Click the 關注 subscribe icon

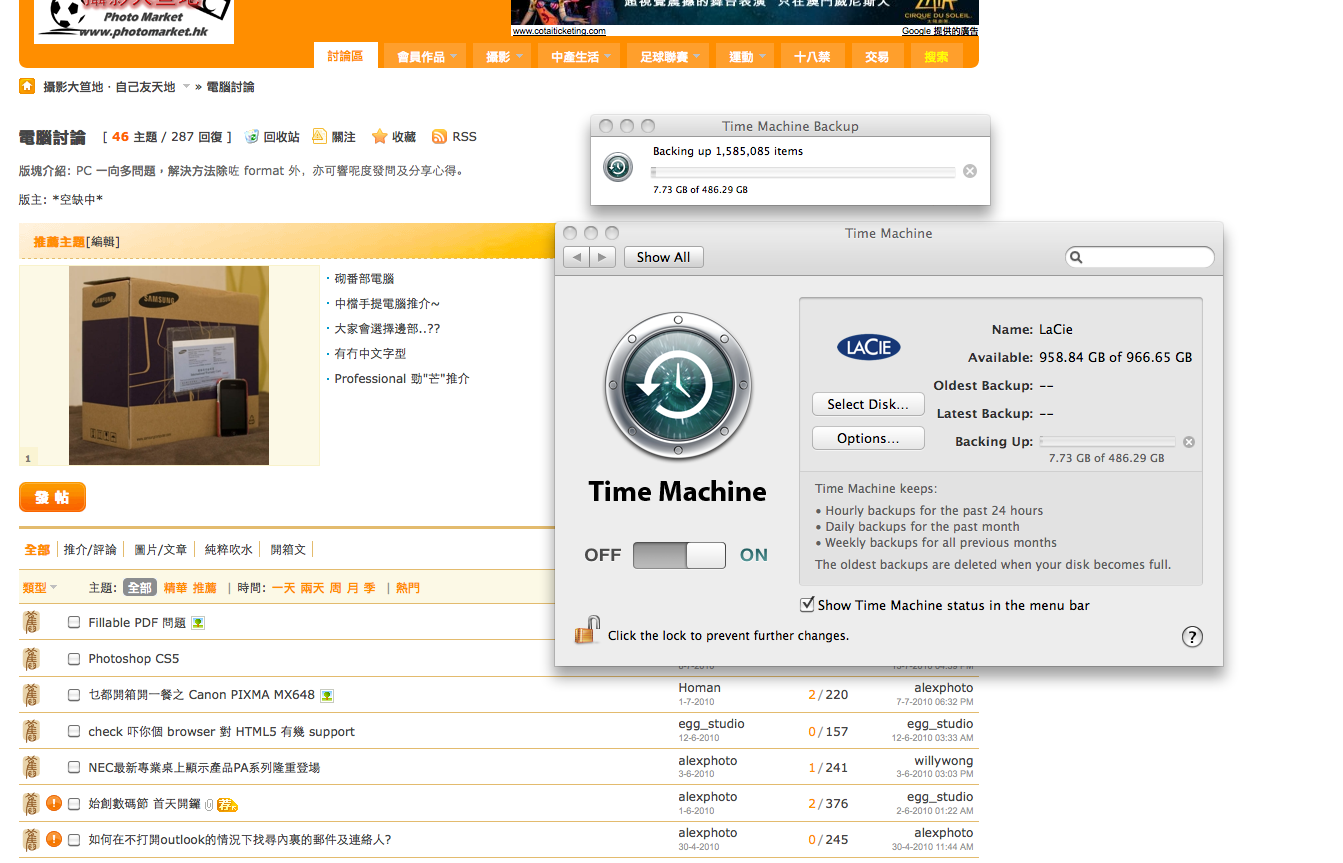pos(320,136)
